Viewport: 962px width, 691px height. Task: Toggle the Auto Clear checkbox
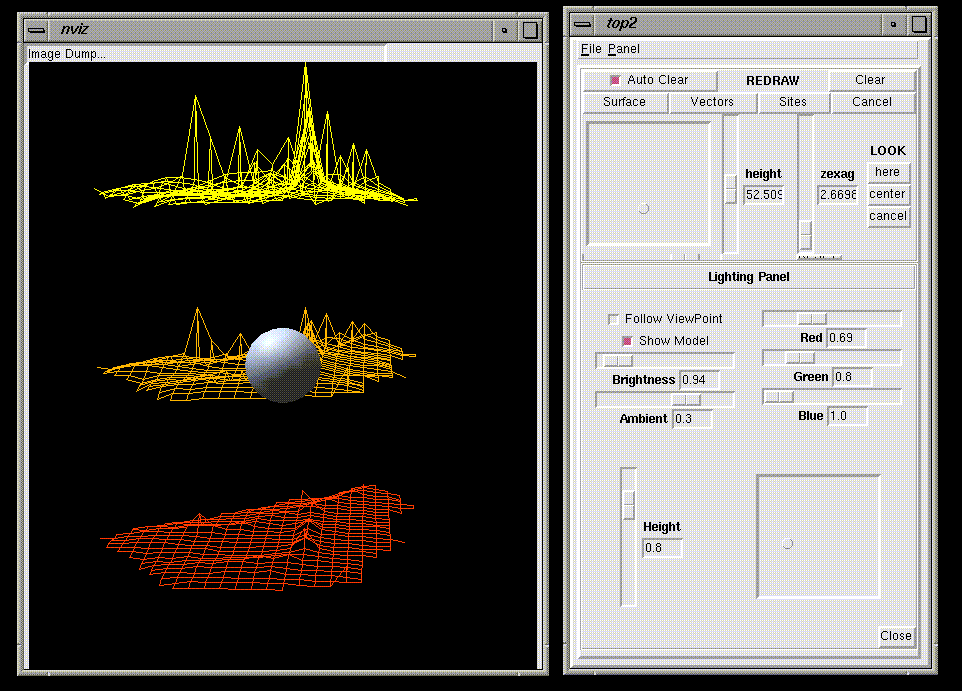tap(615, 80)
